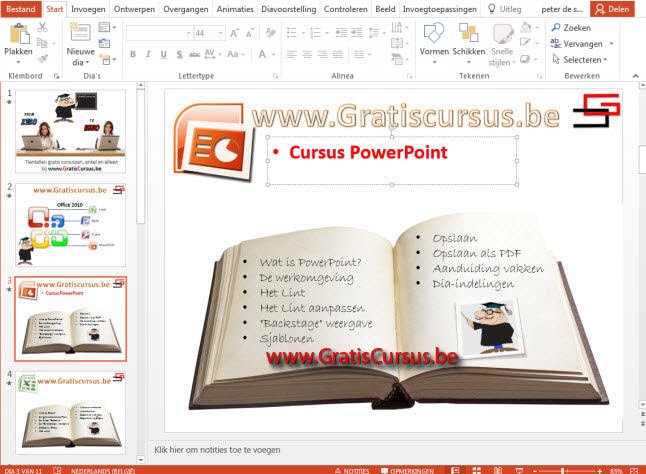Image resolution: width=646 pixels, height=474 pixels.
Task: Switch to the Invoegen tab
Action: point(88,9)
